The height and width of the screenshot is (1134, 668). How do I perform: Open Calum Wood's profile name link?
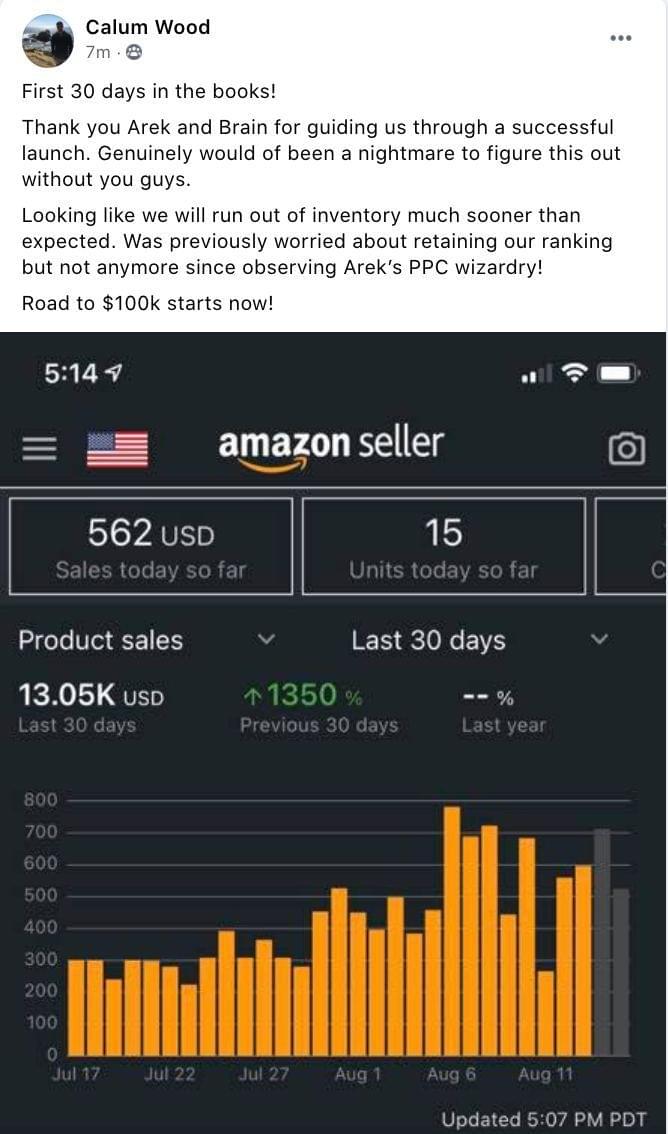coord(148,27)
